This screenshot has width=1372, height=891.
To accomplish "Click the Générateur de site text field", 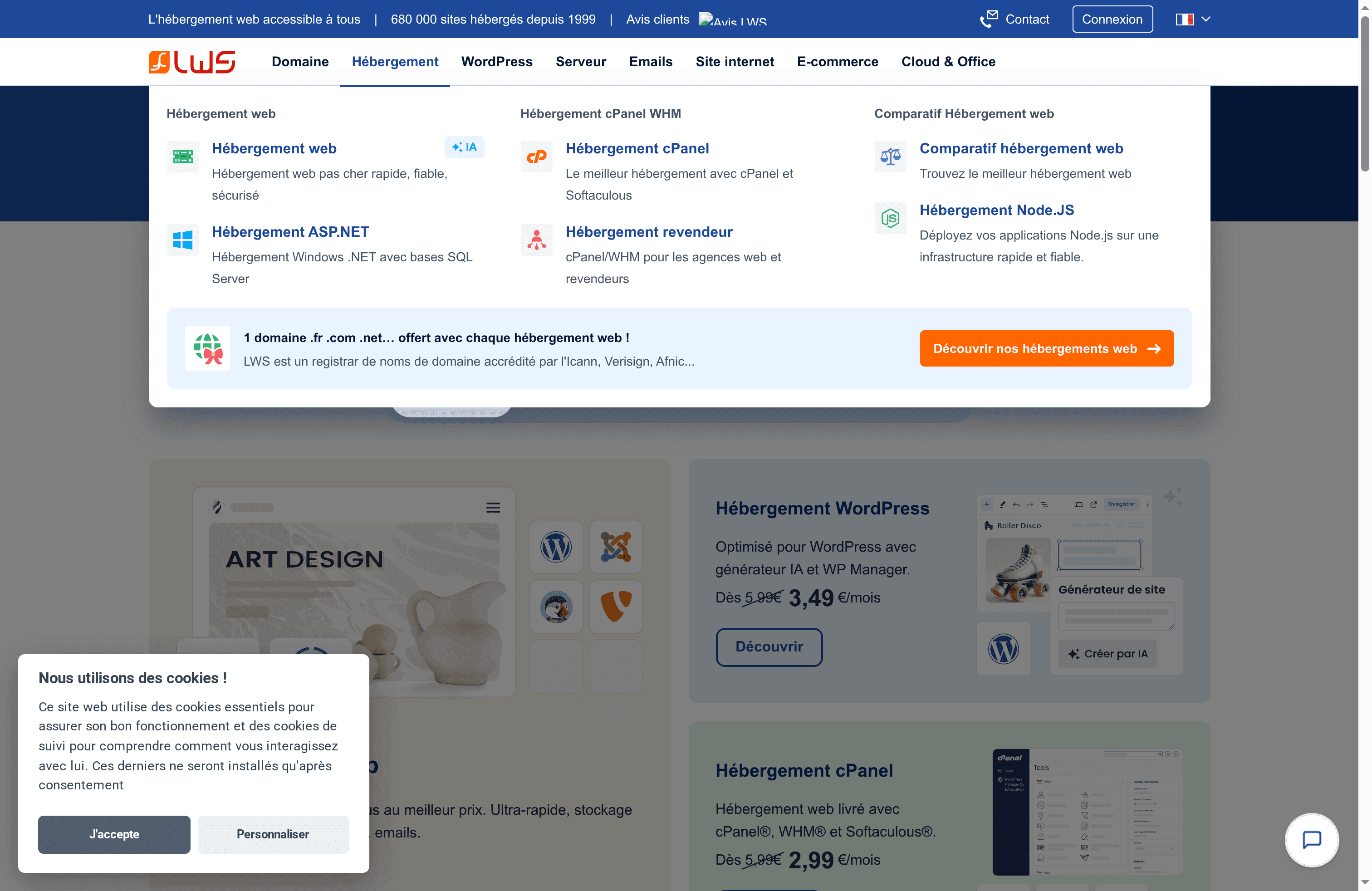I will [1116, 616].
